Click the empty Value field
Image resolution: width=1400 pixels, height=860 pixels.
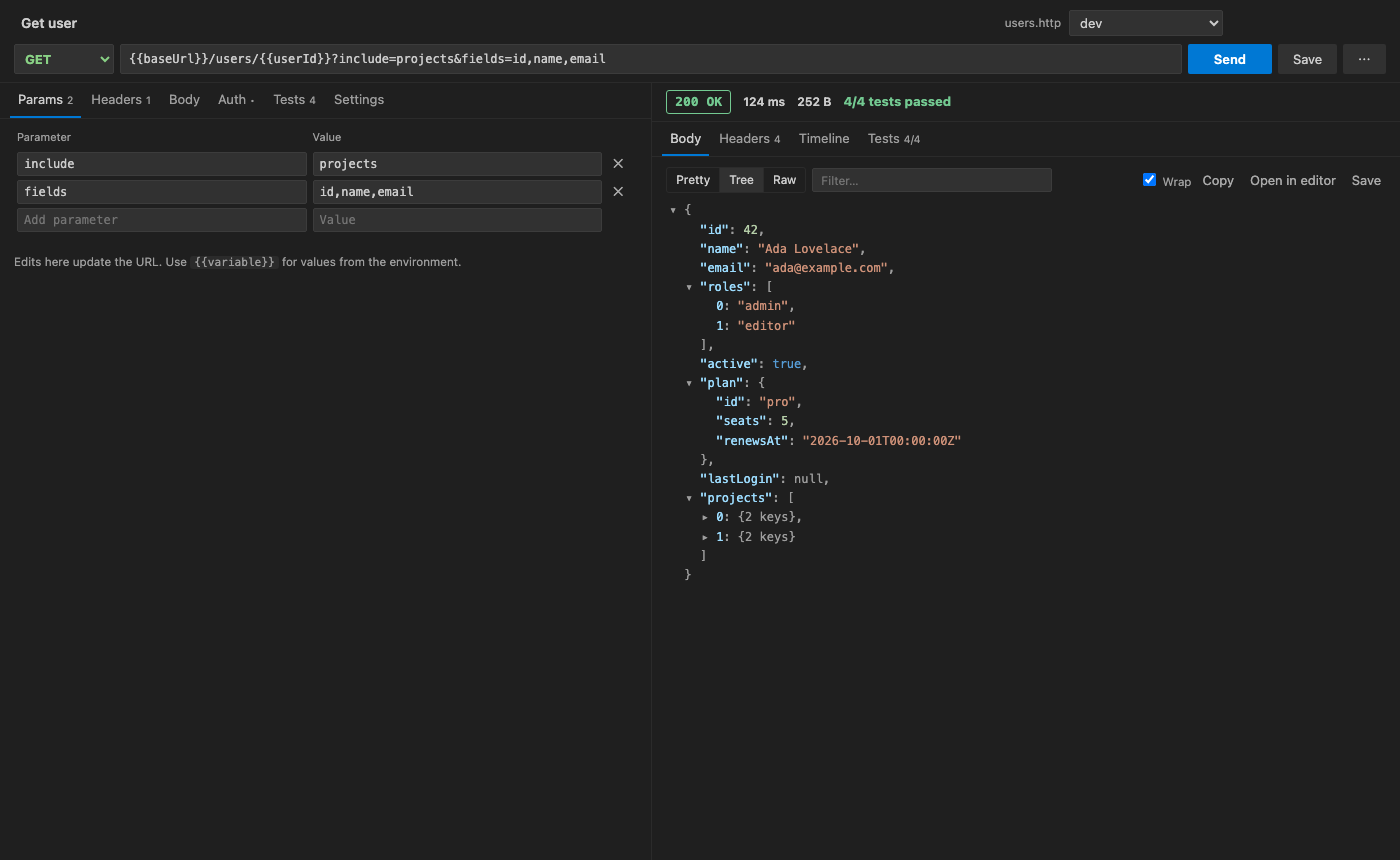click(x=457, y=220)
